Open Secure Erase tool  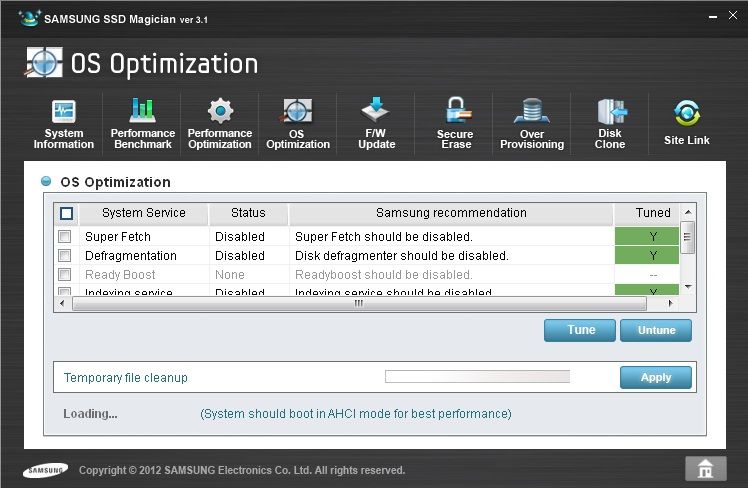tap(456, 124)
